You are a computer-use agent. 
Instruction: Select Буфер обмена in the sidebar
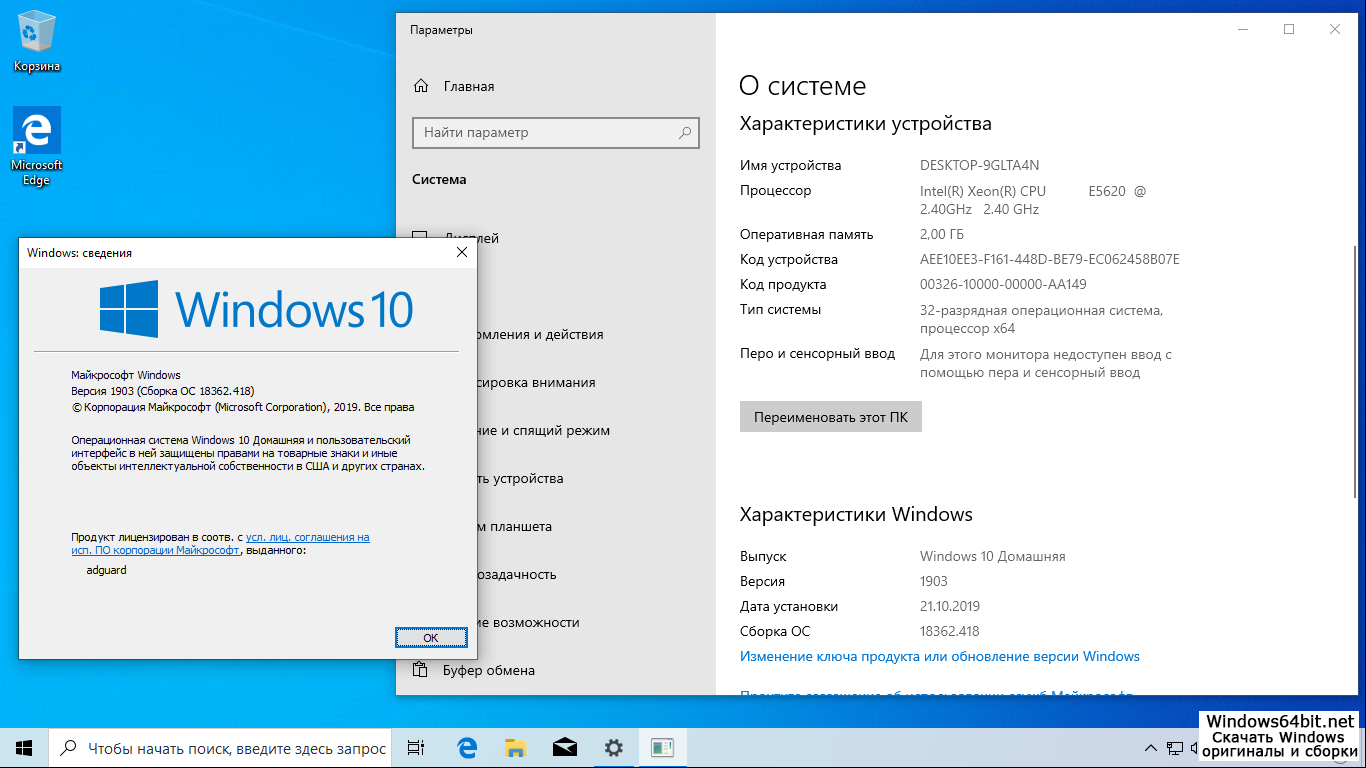pos(488,670)
